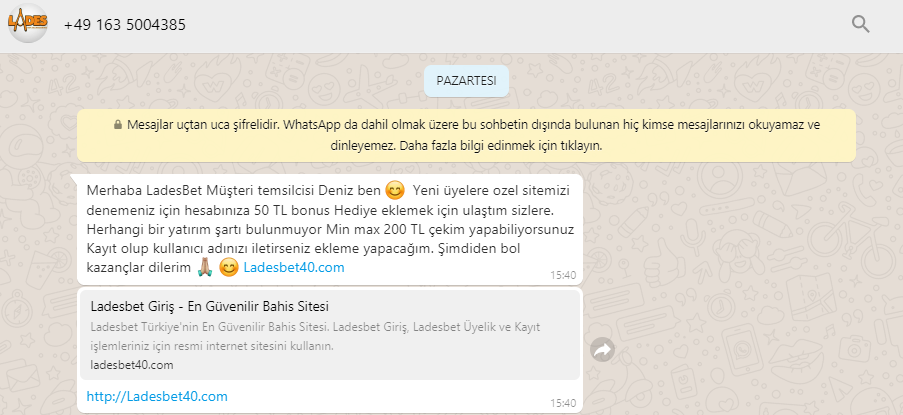Open the Ladesbet40.com link in the first message
903x415 pixels.
point(294,268)
